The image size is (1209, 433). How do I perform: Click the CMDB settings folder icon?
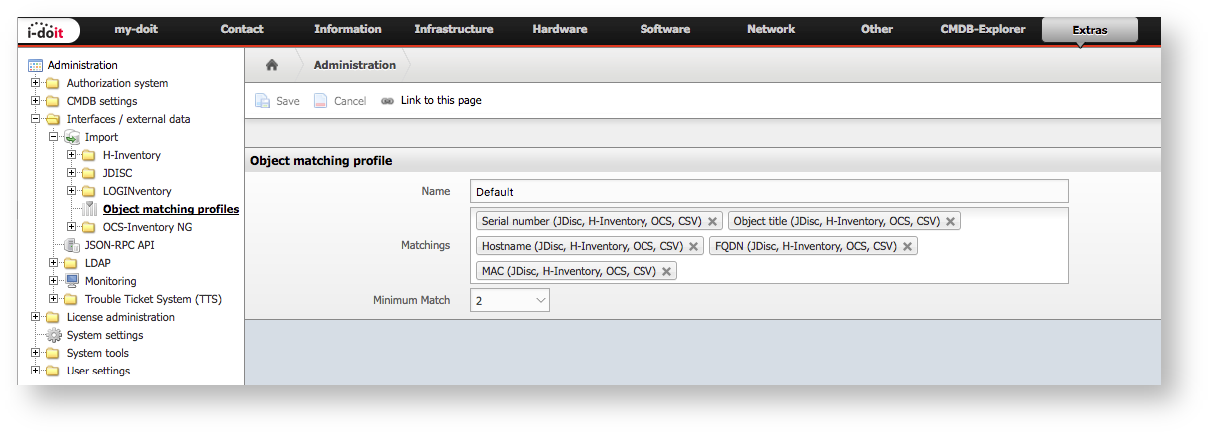point(53,101)
